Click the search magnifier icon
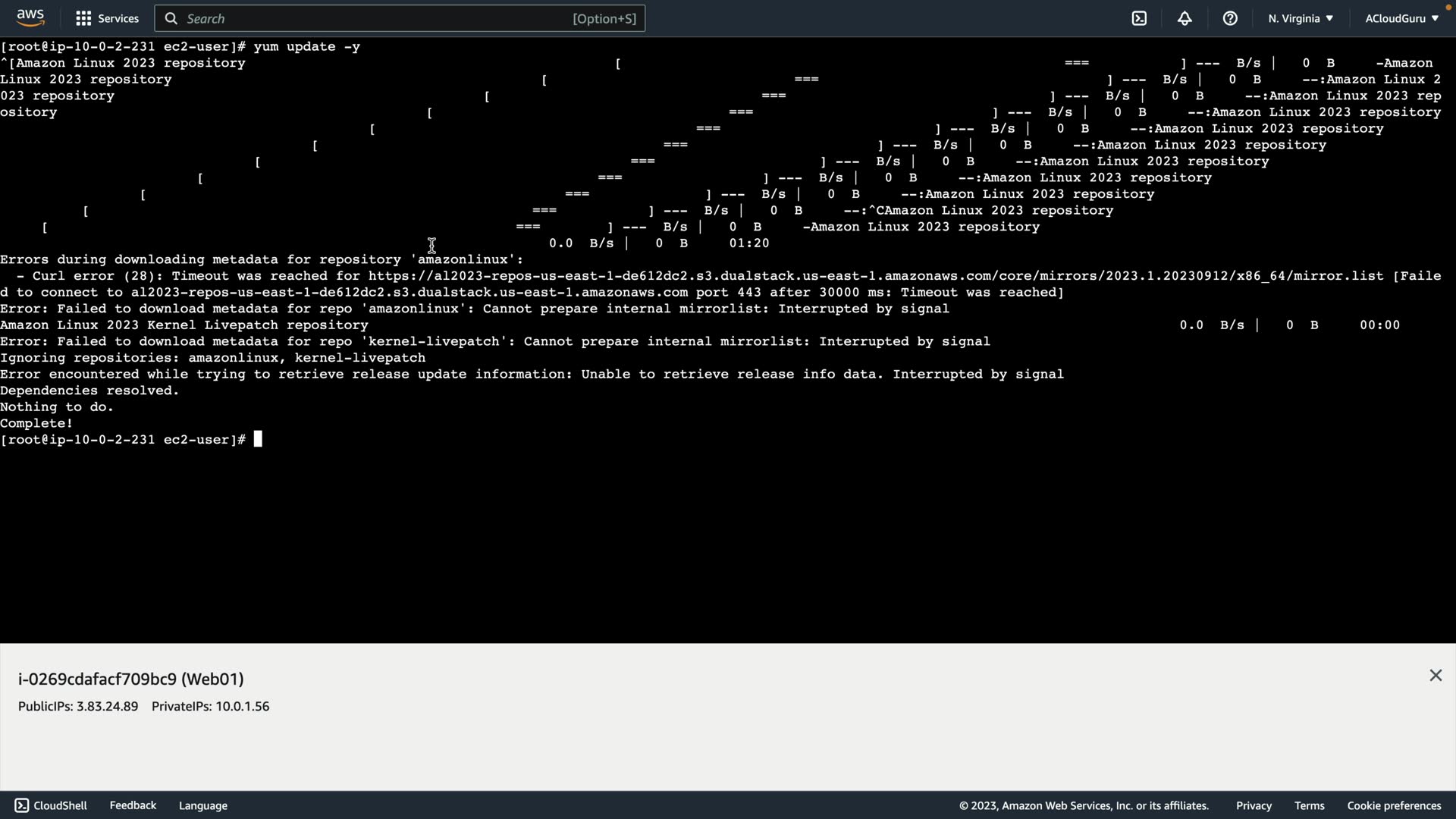1456x819 pixels. tap(171, 18)
